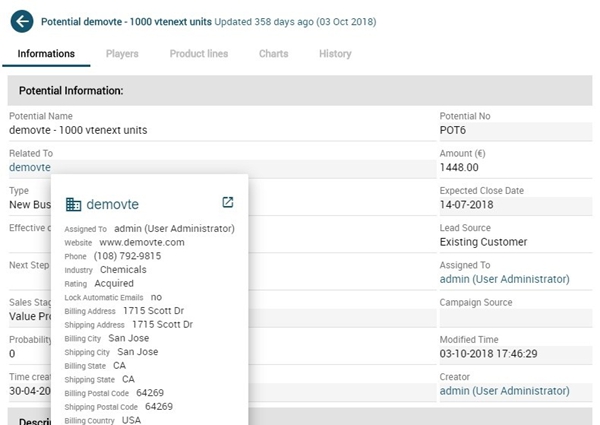This screenshot has height=425, width=600.
Task: Click the Potential Information section header
Action: click(300, 91)
